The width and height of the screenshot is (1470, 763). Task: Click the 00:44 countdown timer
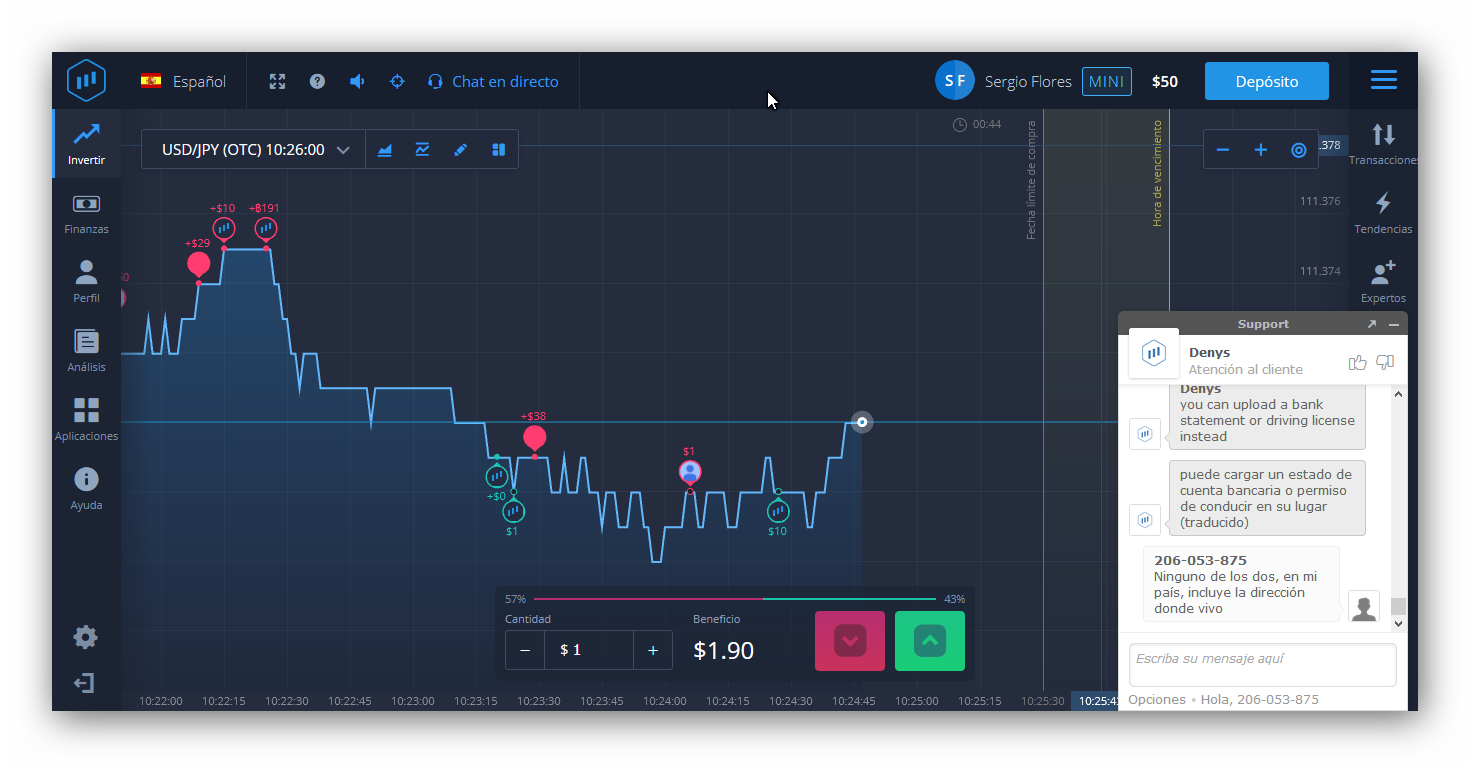[x=977, y=124]
